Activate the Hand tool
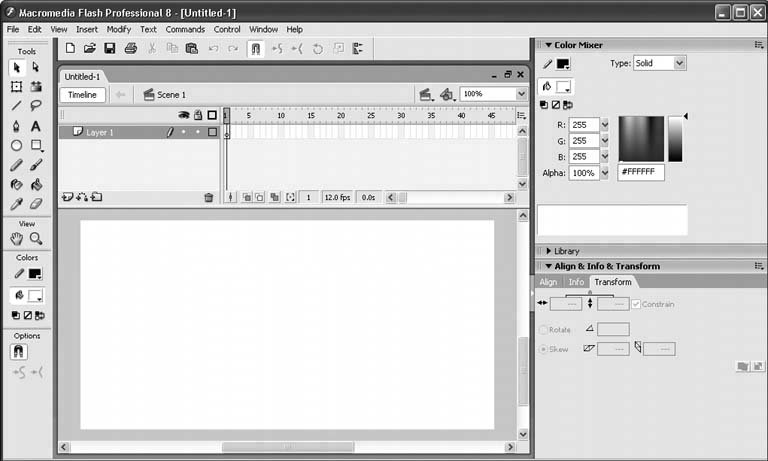This screenshot has height=461, width=768. 16,239
